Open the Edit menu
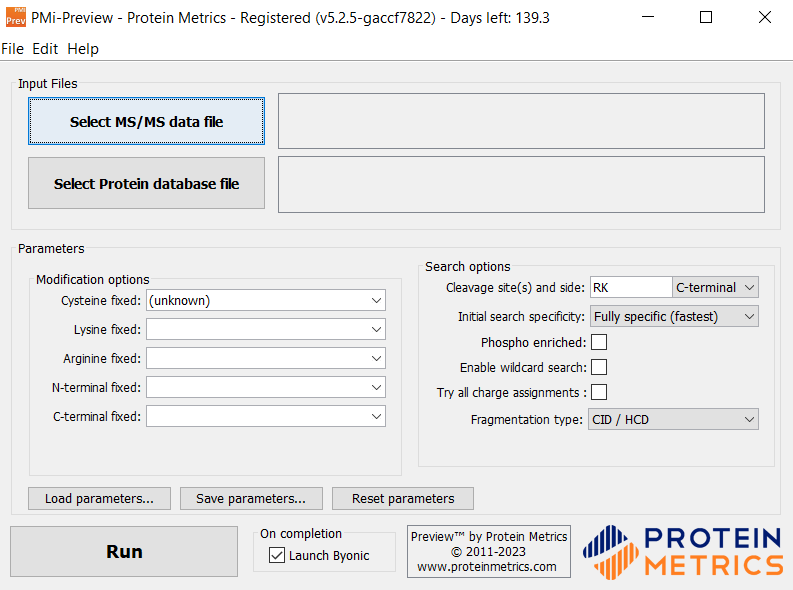 pyautogui.click(x=45, y=49)
